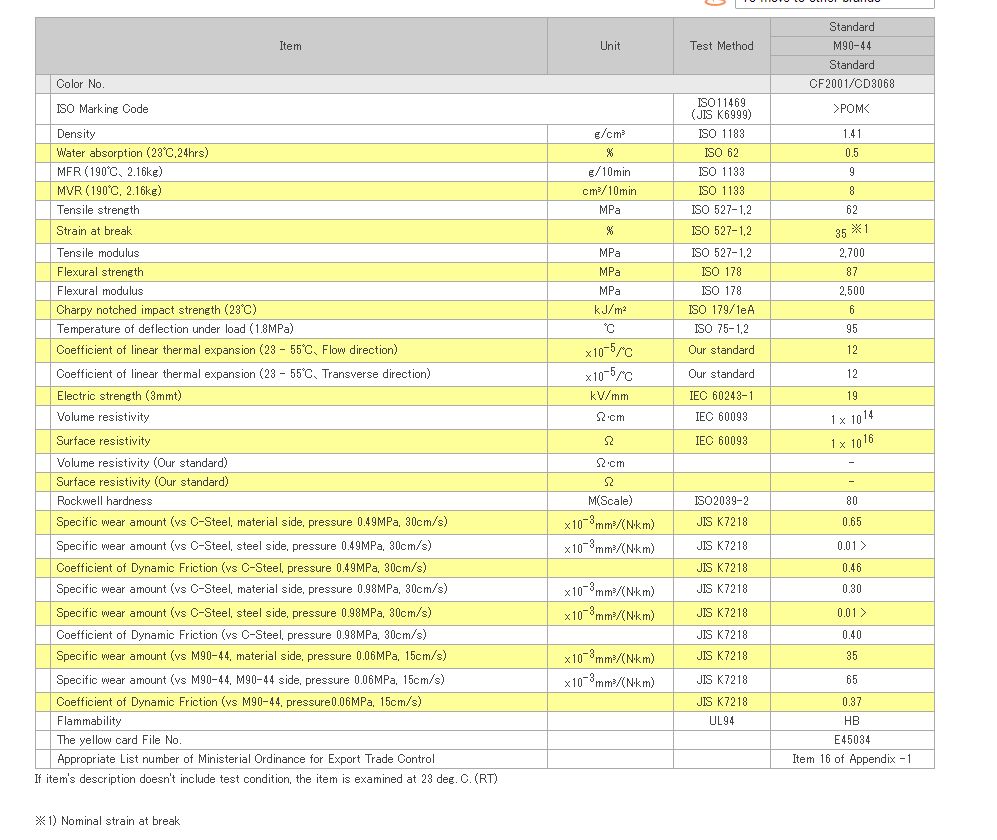Select the '35 ※1' strain value

click(x=852, y=231)
